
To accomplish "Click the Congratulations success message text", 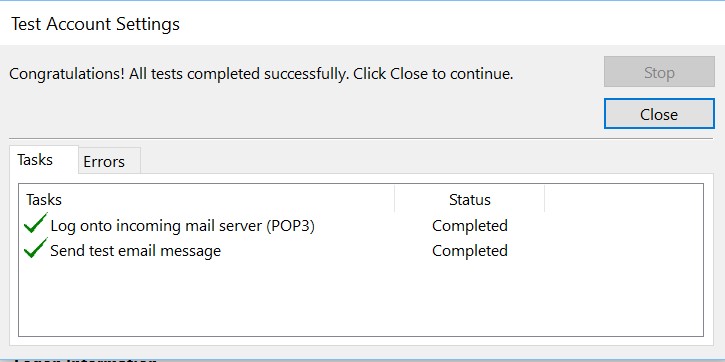I will (x=261, y=74).
